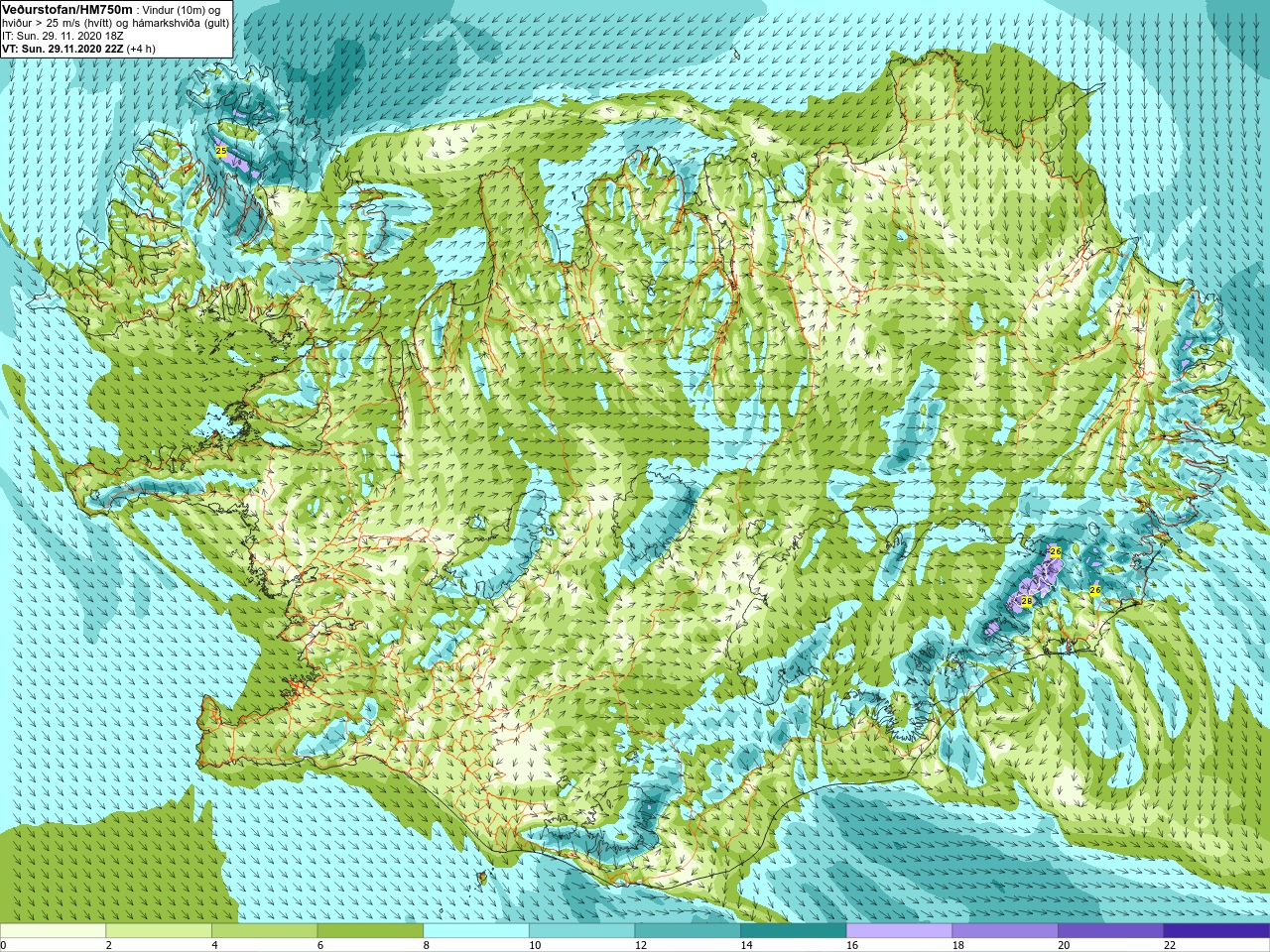Select the teal 12–14 legend swatch
The height and width of the screenshot is (952, 1270).
pyautogui.click(x=688, y=931)
